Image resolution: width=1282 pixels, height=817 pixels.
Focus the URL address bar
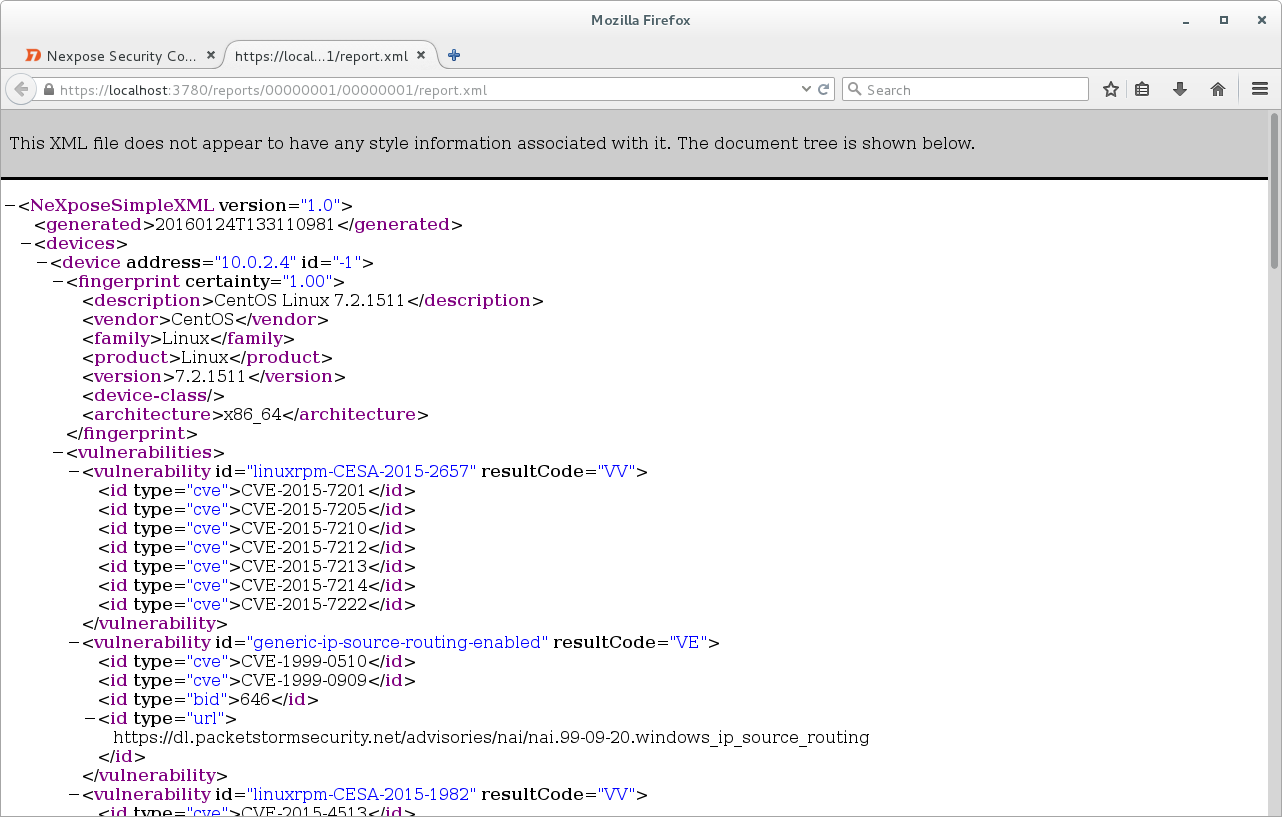pos(420,89)
